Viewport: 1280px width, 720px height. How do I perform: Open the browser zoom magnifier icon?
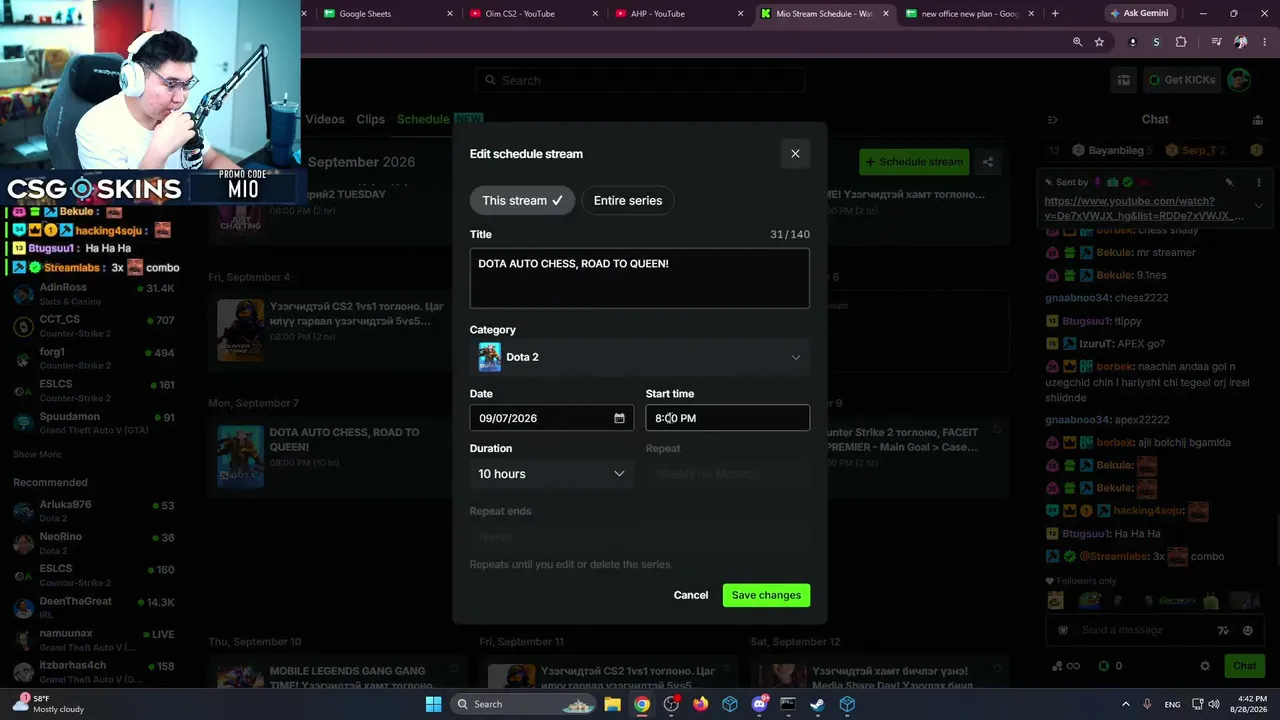point(1077,42)
